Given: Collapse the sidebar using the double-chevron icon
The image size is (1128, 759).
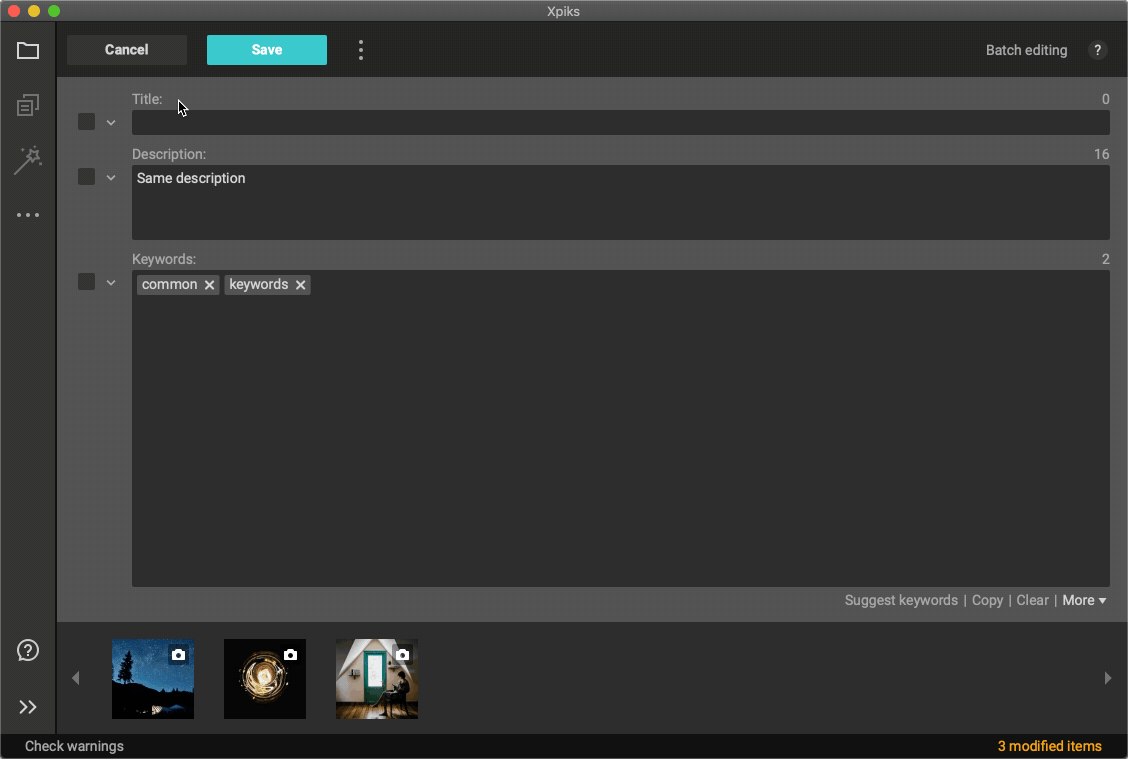Looking at the screenshot, I should [x=28, y=707].
